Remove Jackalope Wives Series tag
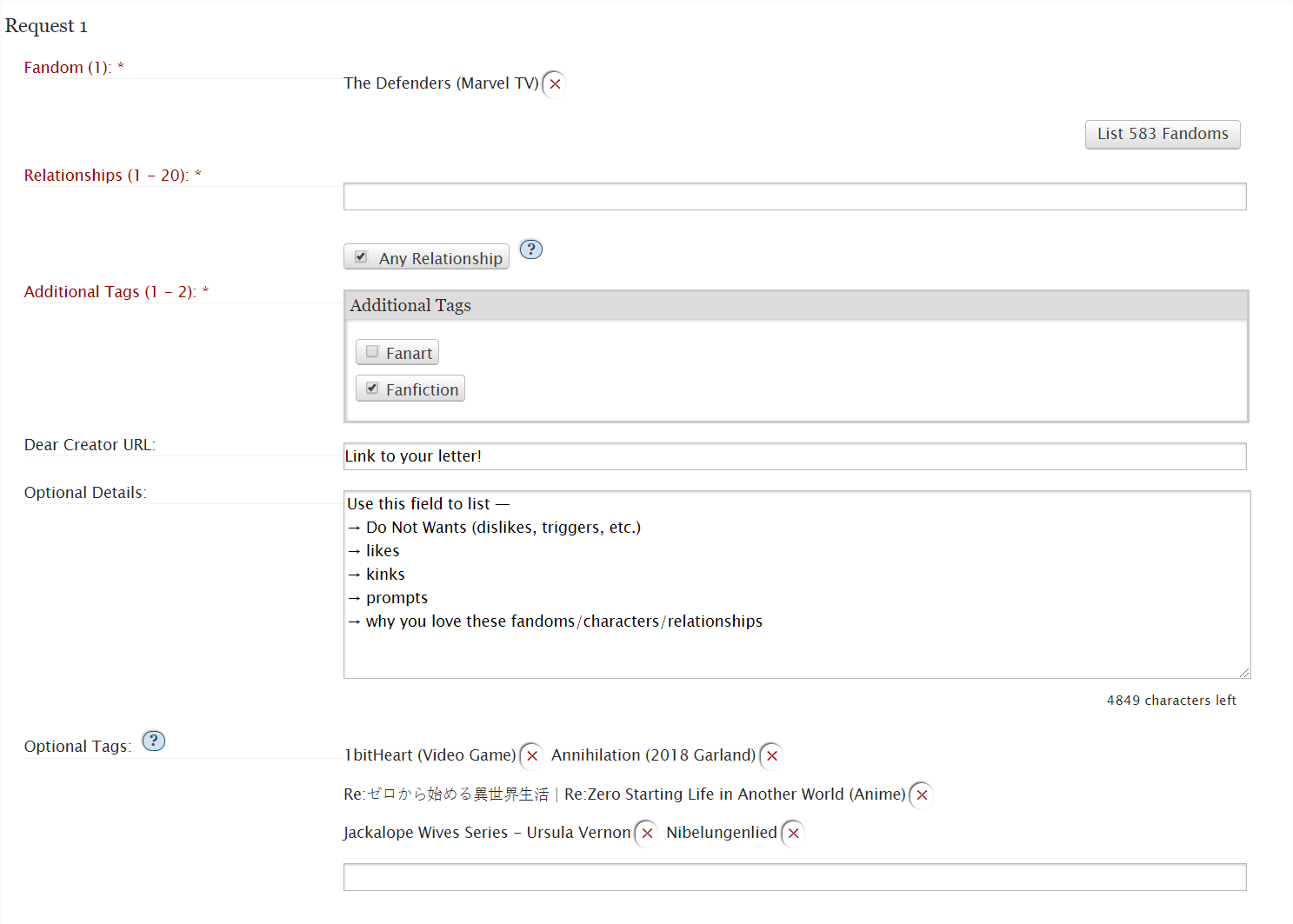1293x924 pixels. coord(647,834)
